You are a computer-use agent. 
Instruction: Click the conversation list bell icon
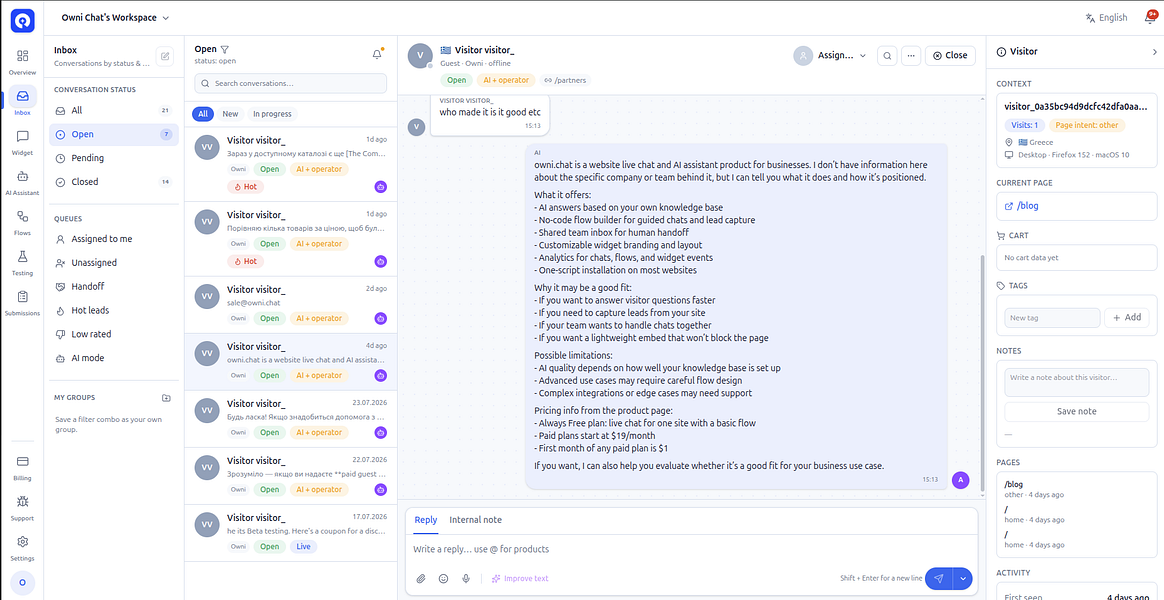(x=377, y=54)
